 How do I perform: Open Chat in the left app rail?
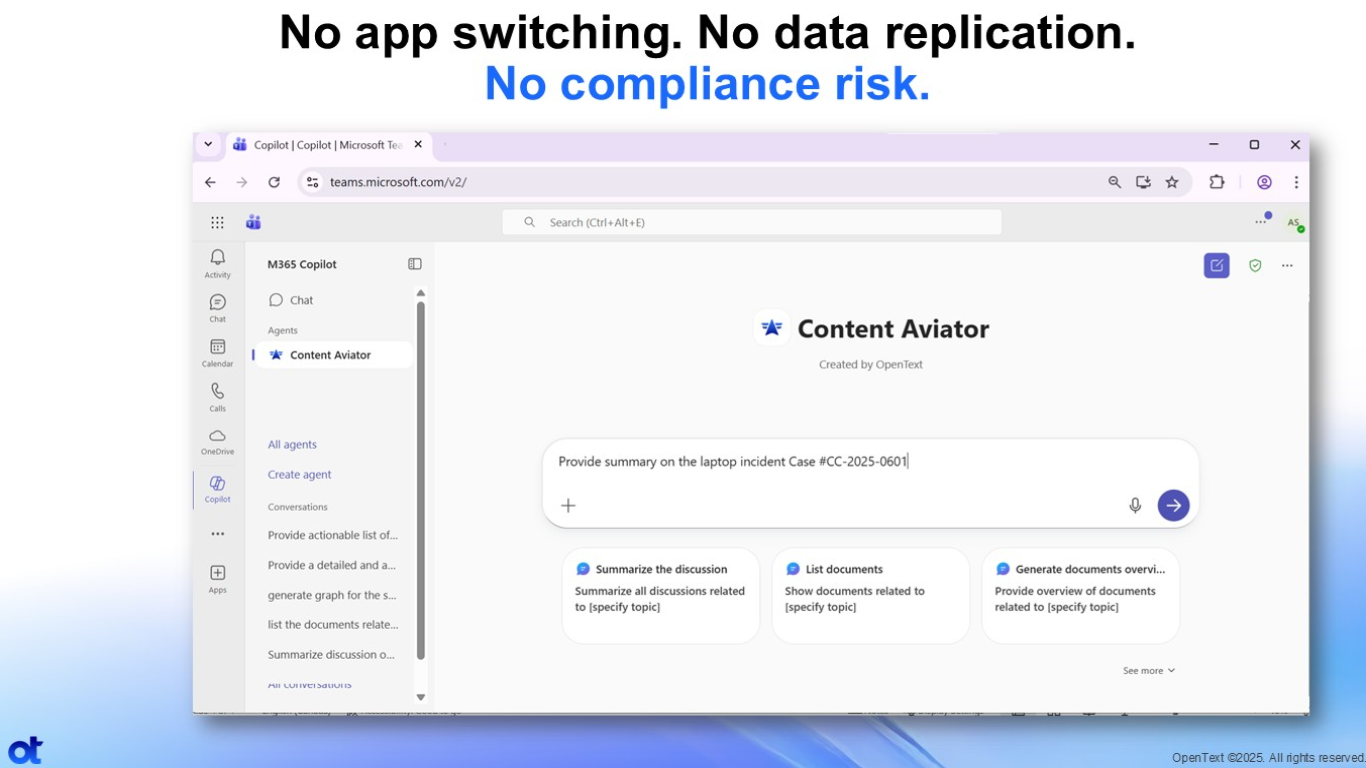pyautogui.click(x=217, y=303)
